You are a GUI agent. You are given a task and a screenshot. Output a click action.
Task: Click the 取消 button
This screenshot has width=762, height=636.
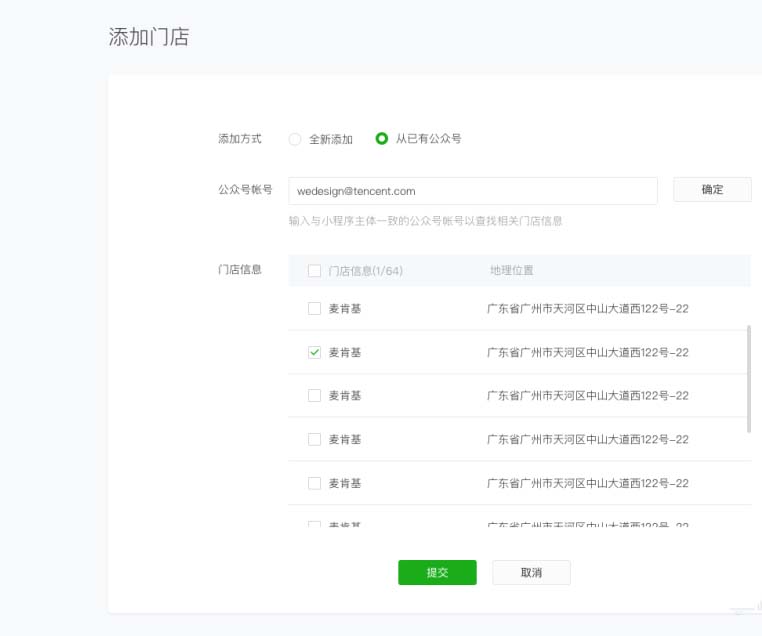(531, 572)
